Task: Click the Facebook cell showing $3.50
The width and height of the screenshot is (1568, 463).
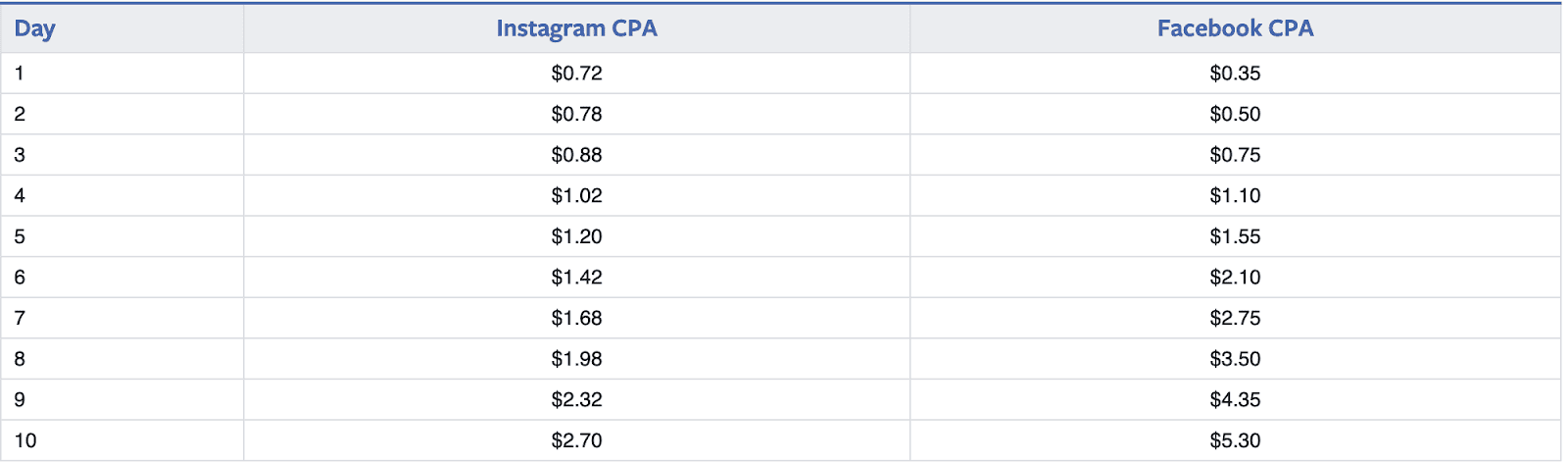Action: tap(1235, 359)
